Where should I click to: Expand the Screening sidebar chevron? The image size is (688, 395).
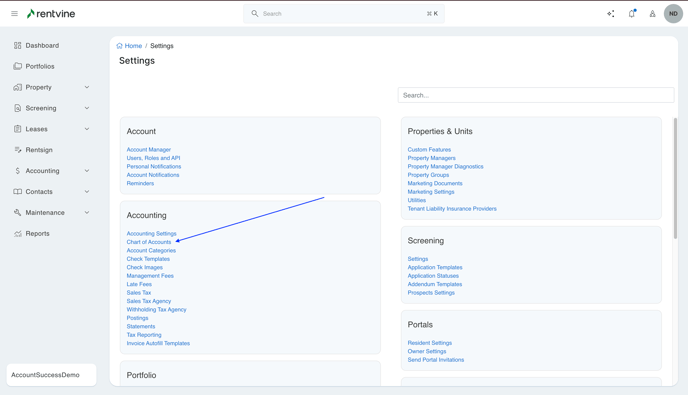click(x=87, y=108)
